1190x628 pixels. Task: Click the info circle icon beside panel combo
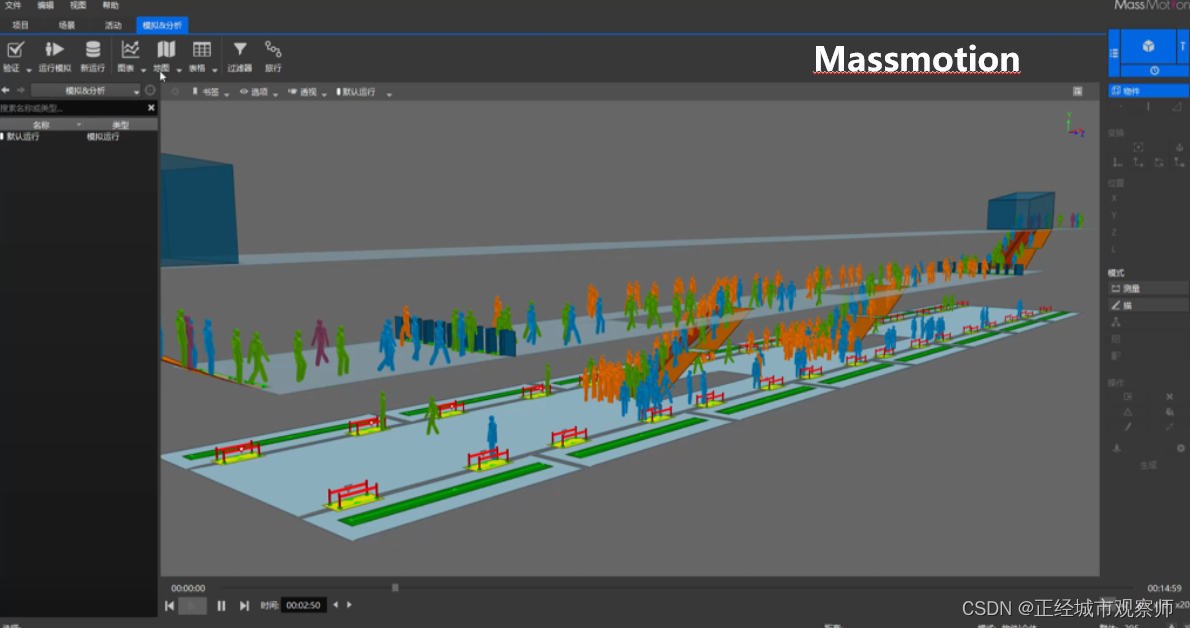150,90
